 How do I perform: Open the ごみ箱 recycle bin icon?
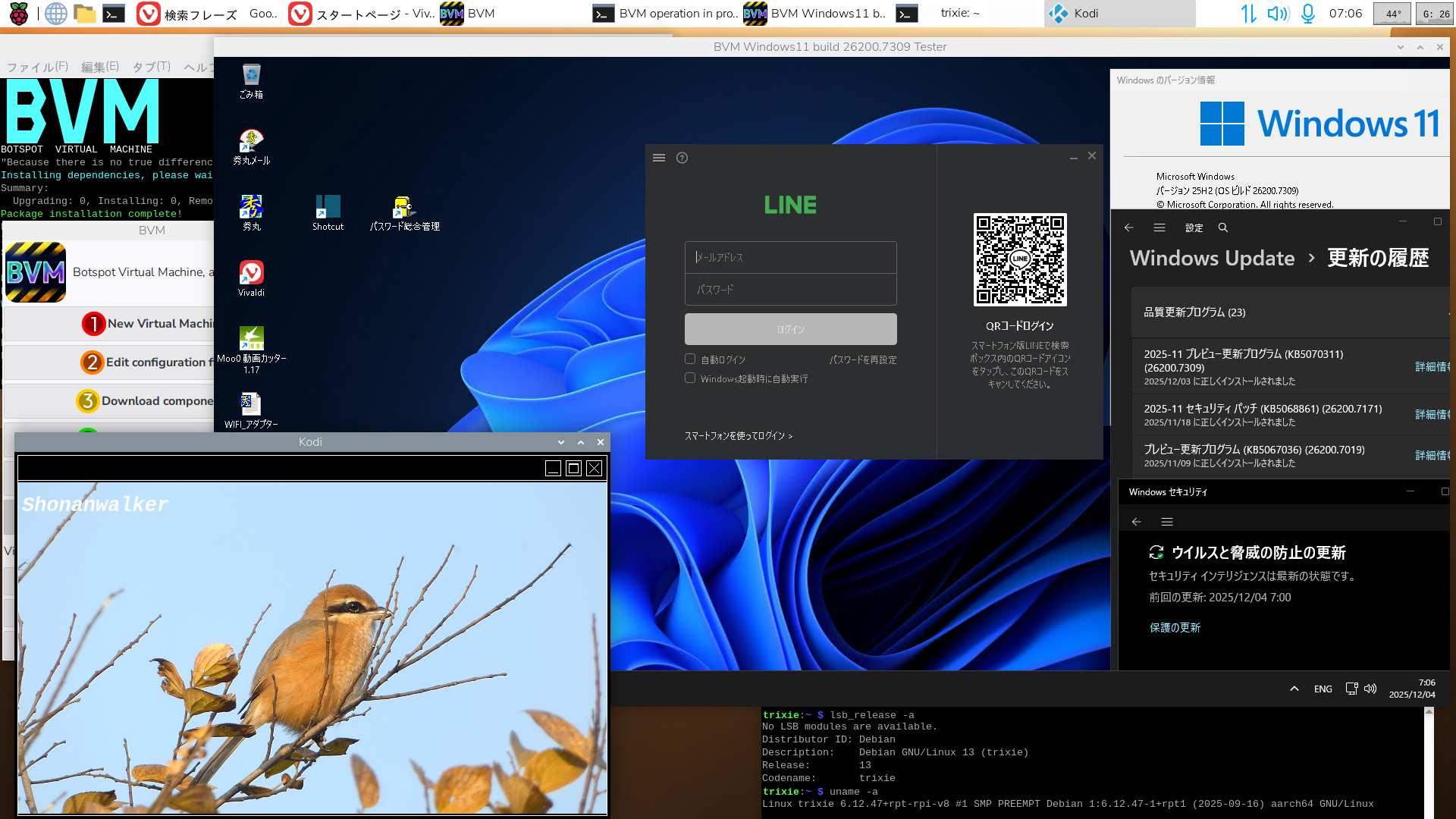pyautogui.click(x=251, y=76)
